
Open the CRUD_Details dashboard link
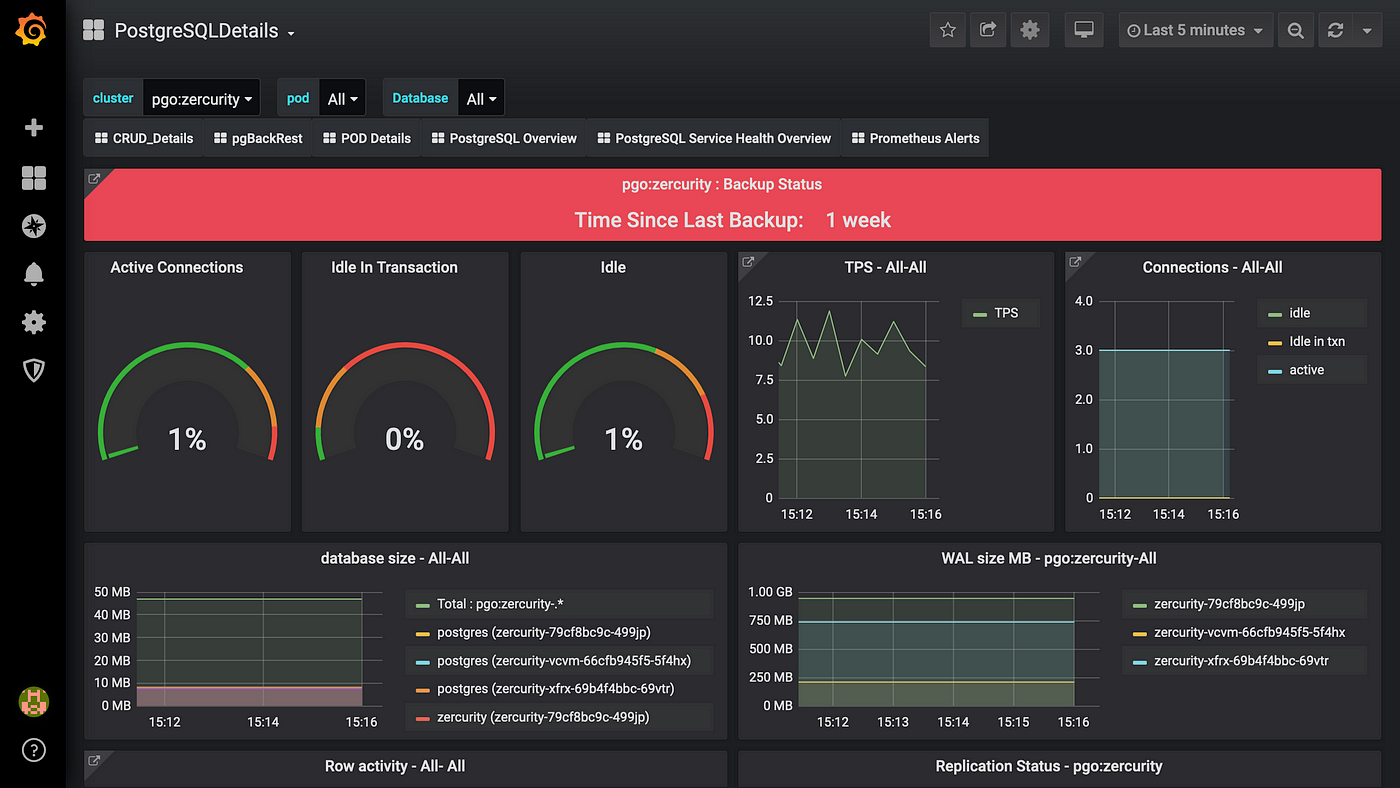click(144, 138)
